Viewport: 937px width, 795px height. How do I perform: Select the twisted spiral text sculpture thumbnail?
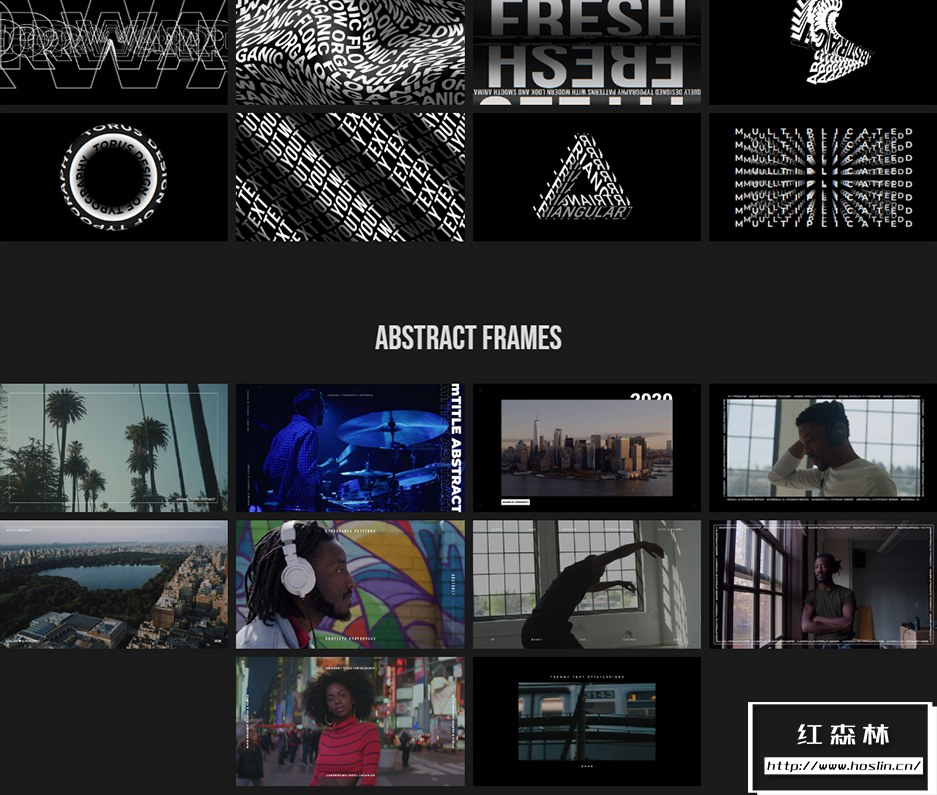click(x=823, y=52)
